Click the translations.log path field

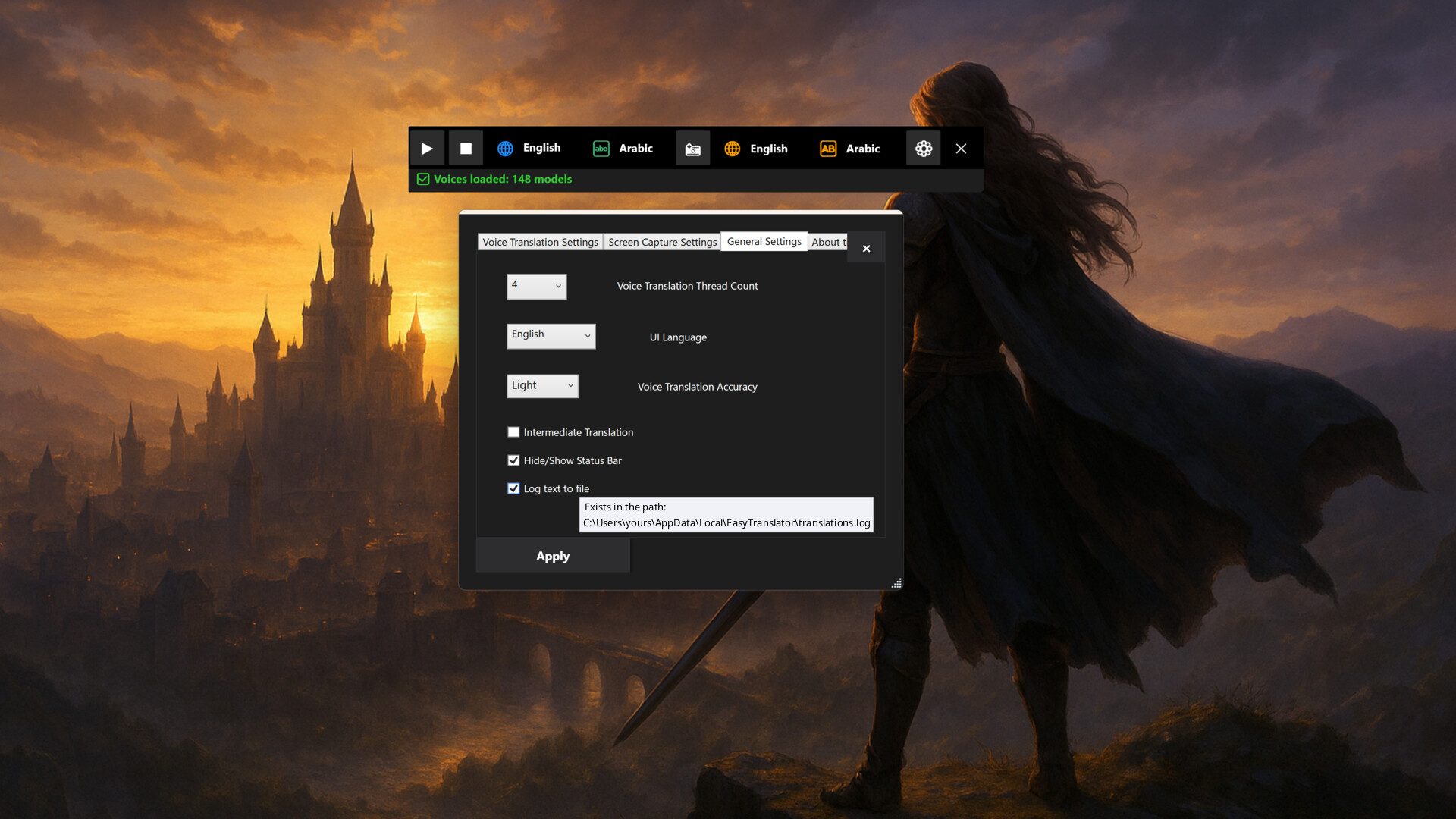coord(726,515)
